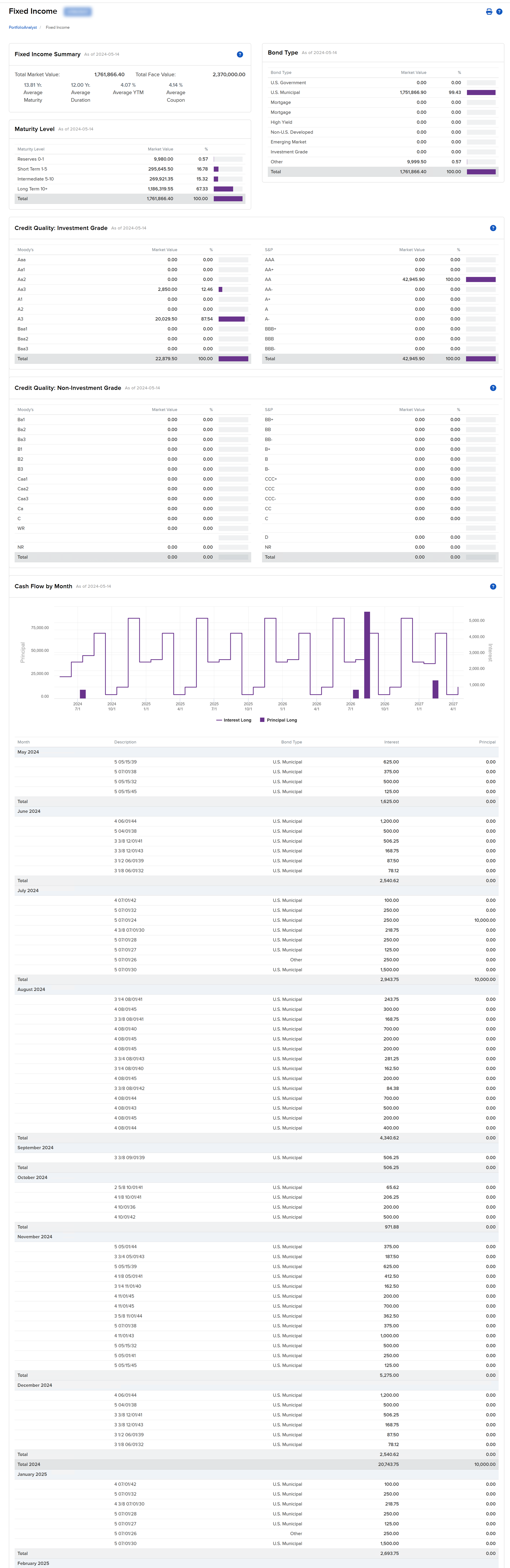Click market value 1,751,866.90 in Bond Type
The height and width of the screenshot is (1568, 510).
pos(413,92)
